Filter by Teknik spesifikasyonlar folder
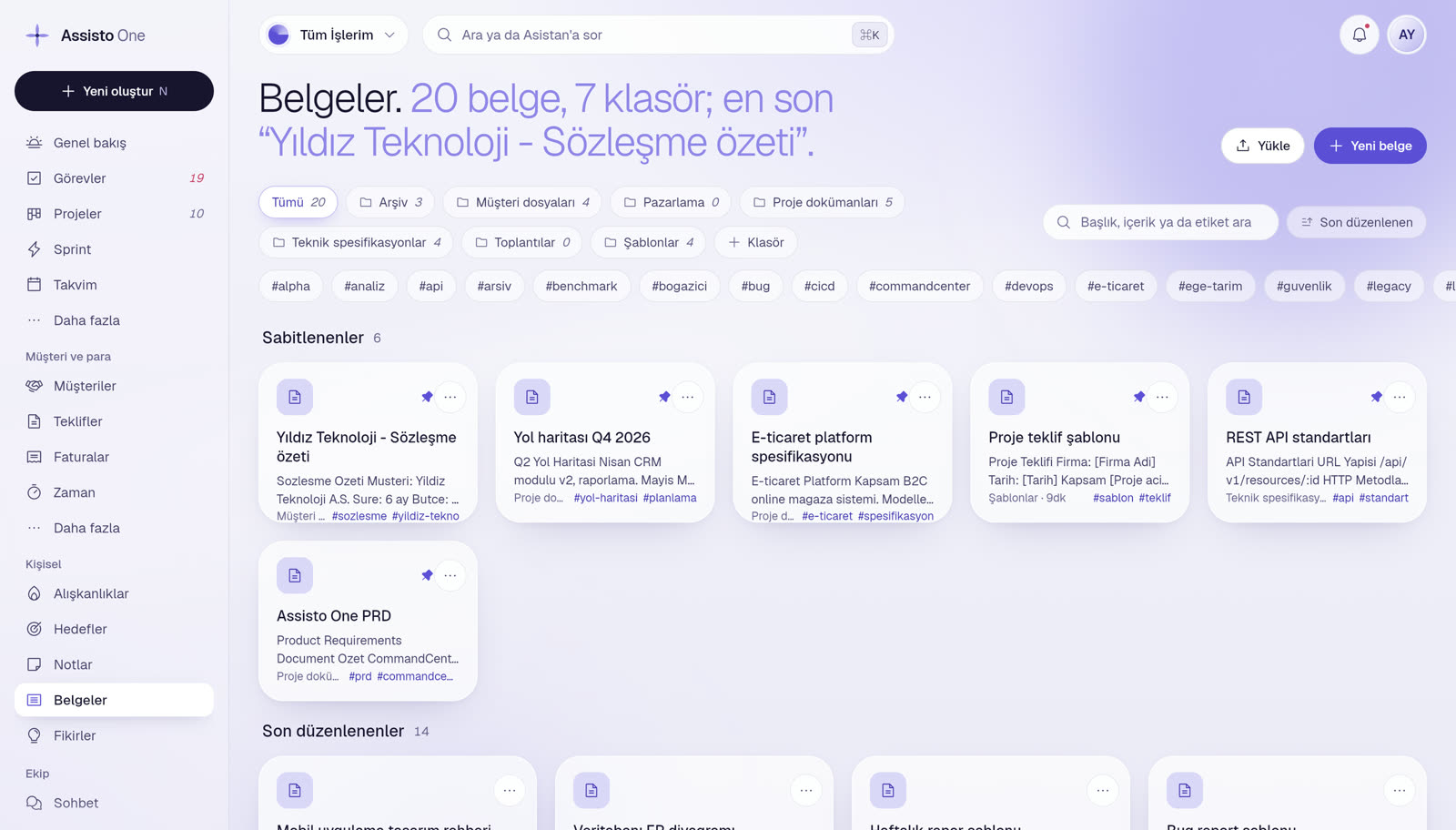This screenshot has height=830, width=1456. (356, 242)
